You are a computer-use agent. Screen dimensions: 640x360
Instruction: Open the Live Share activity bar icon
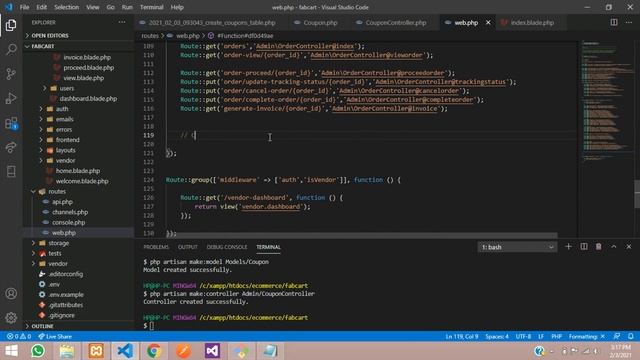click(x=11, y=147)
